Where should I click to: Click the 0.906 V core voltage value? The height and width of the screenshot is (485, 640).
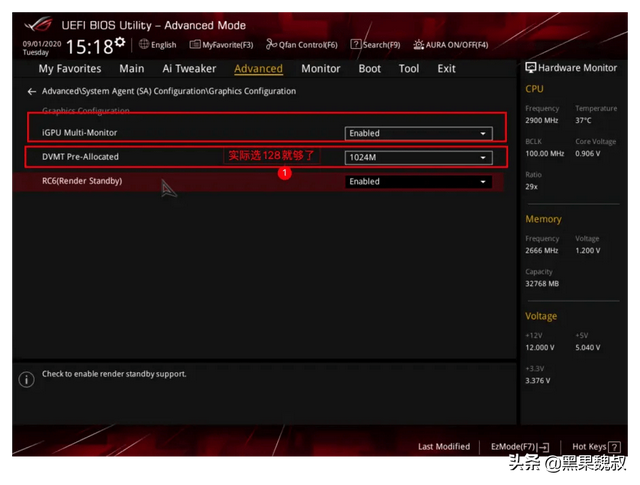click(x=587, y=154)
